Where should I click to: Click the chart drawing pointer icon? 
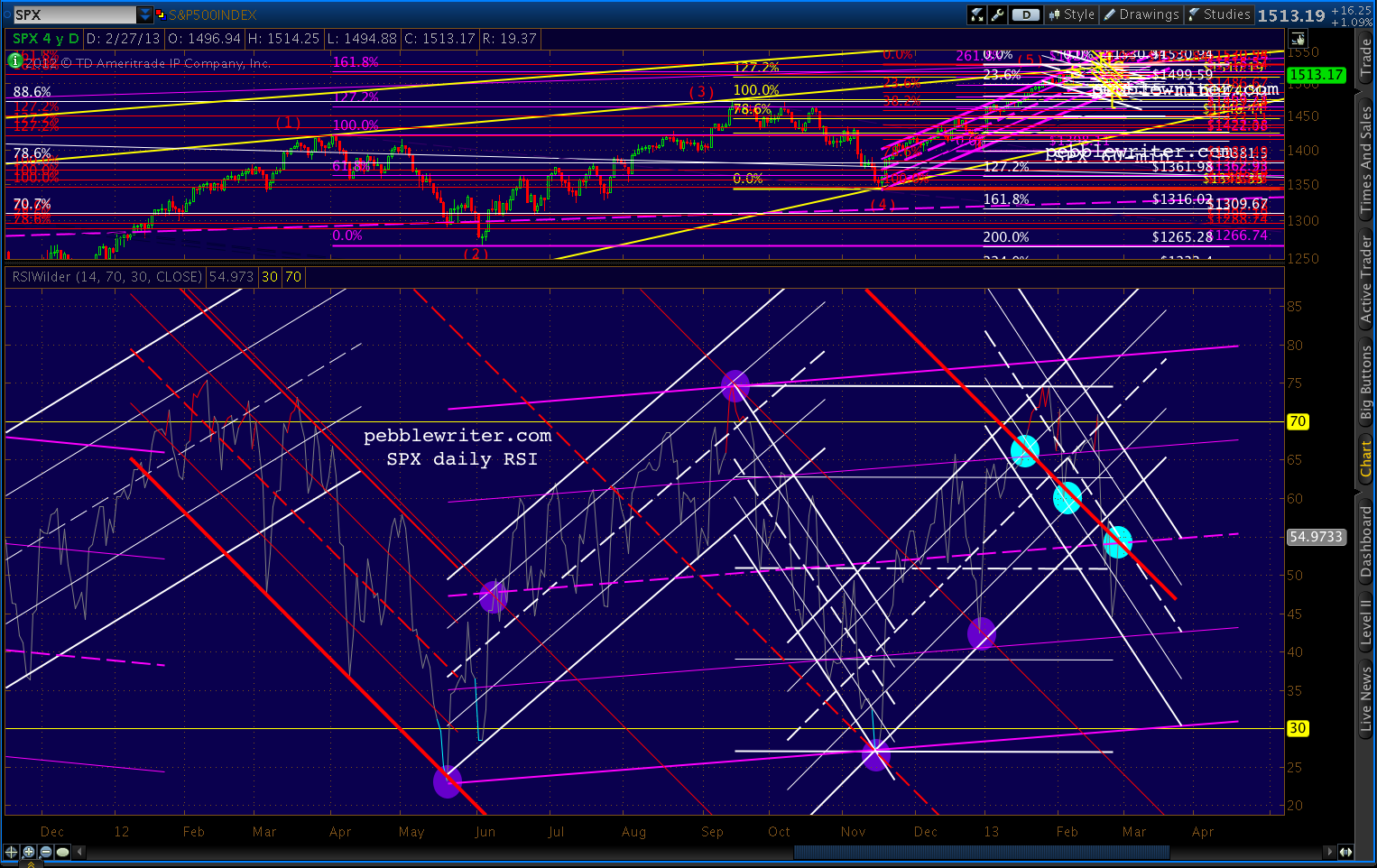coord(1298,39)
